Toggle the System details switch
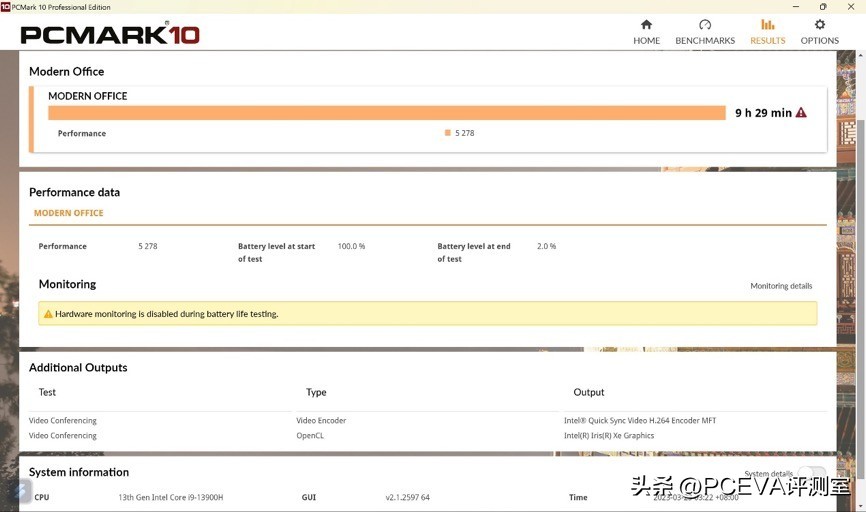The width and height of the screenshot is (866, 512). point(812,473)
